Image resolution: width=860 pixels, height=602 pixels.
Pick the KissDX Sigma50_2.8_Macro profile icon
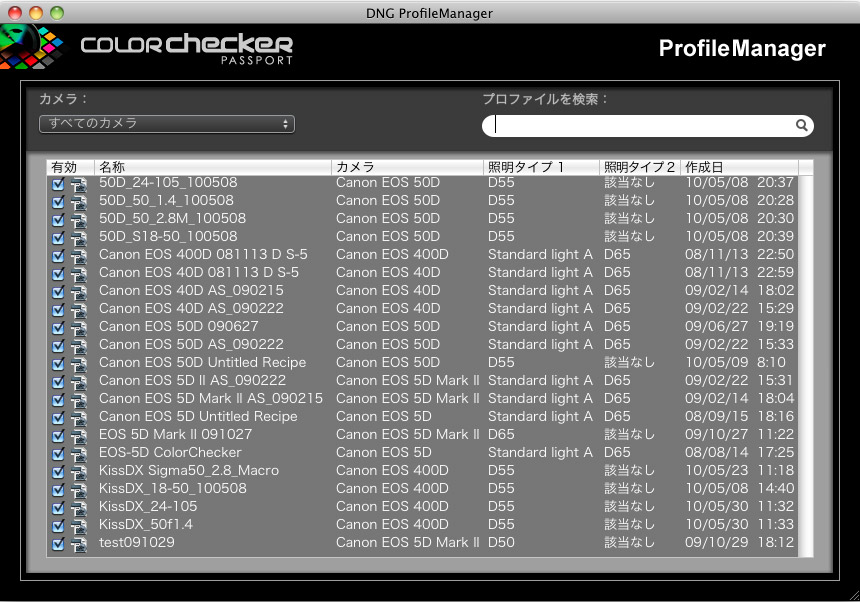(x=79, y=473)
